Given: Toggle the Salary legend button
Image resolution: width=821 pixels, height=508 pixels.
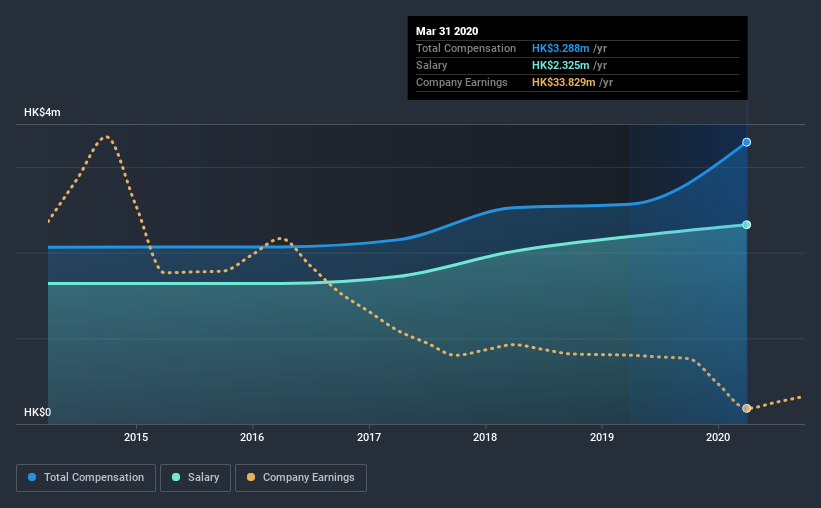Looking at the screenshot, I should pos(195,478).
